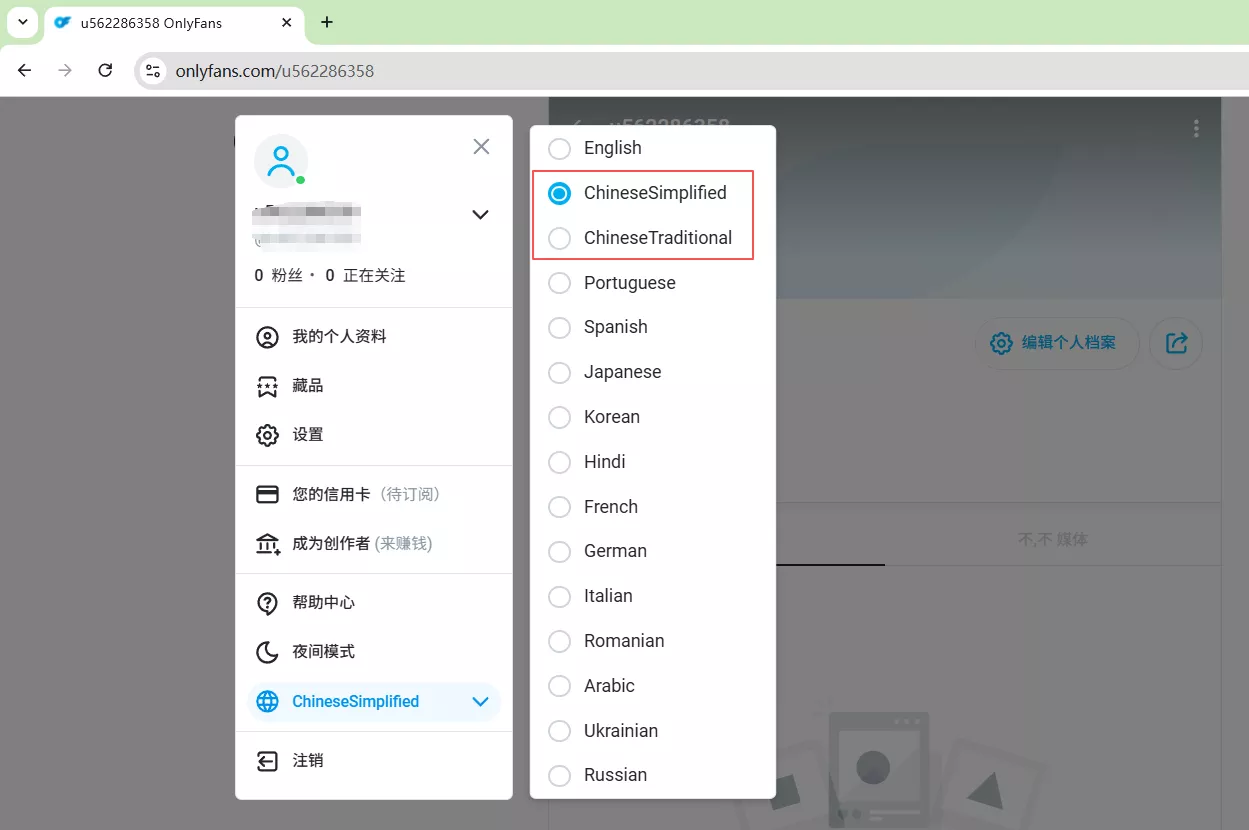This screenshot has height=830, width=1249.
Task: Enable 夜间模式 via the moon icon
Action: [267, 651]
